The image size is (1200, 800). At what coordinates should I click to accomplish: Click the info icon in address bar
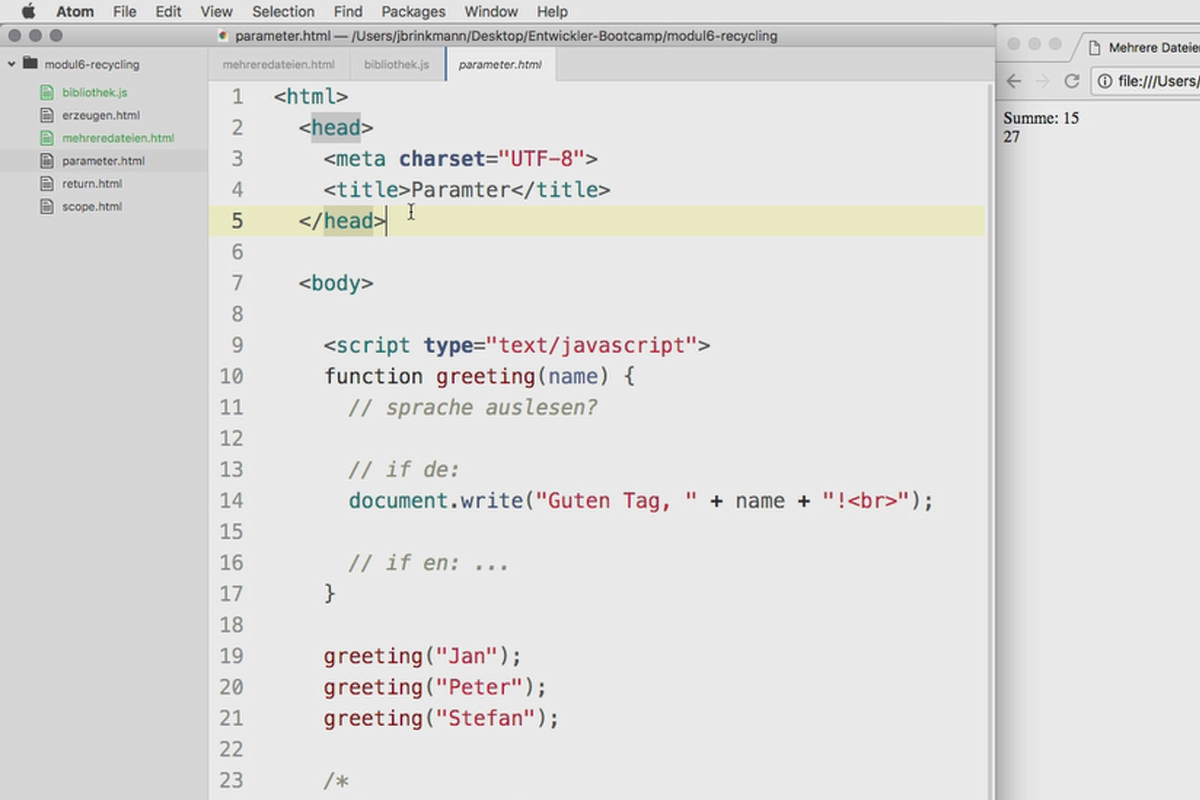[1105, 81]
